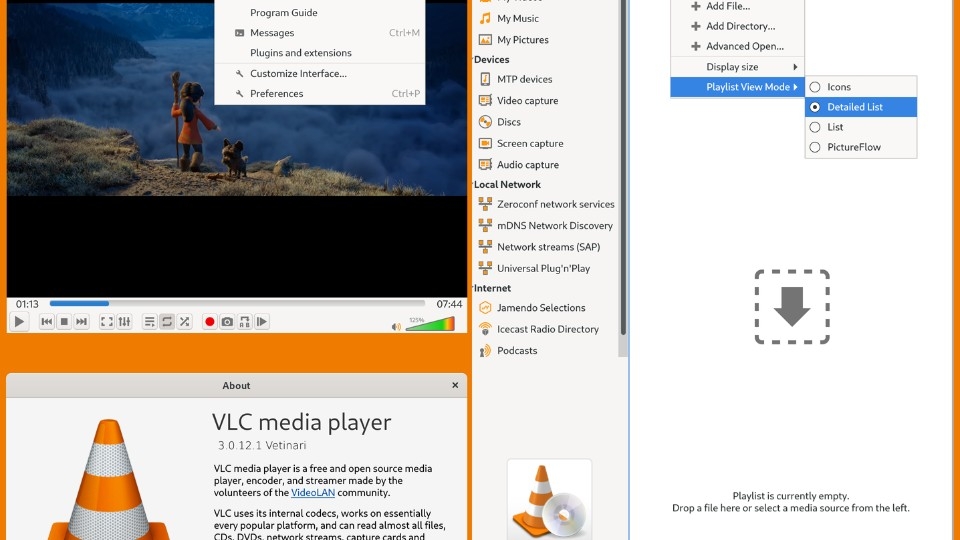This screenshot has width=960, height=540.
Task: Click Network streams (SAP) icon
Action: (x=485, y=247)
